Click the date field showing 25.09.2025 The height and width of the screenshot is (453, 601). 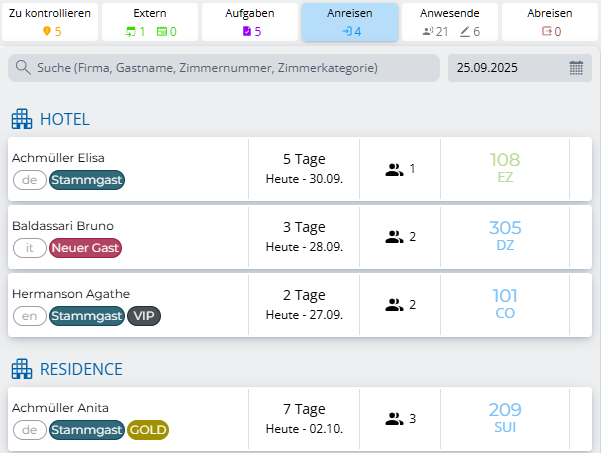[505, 68]
